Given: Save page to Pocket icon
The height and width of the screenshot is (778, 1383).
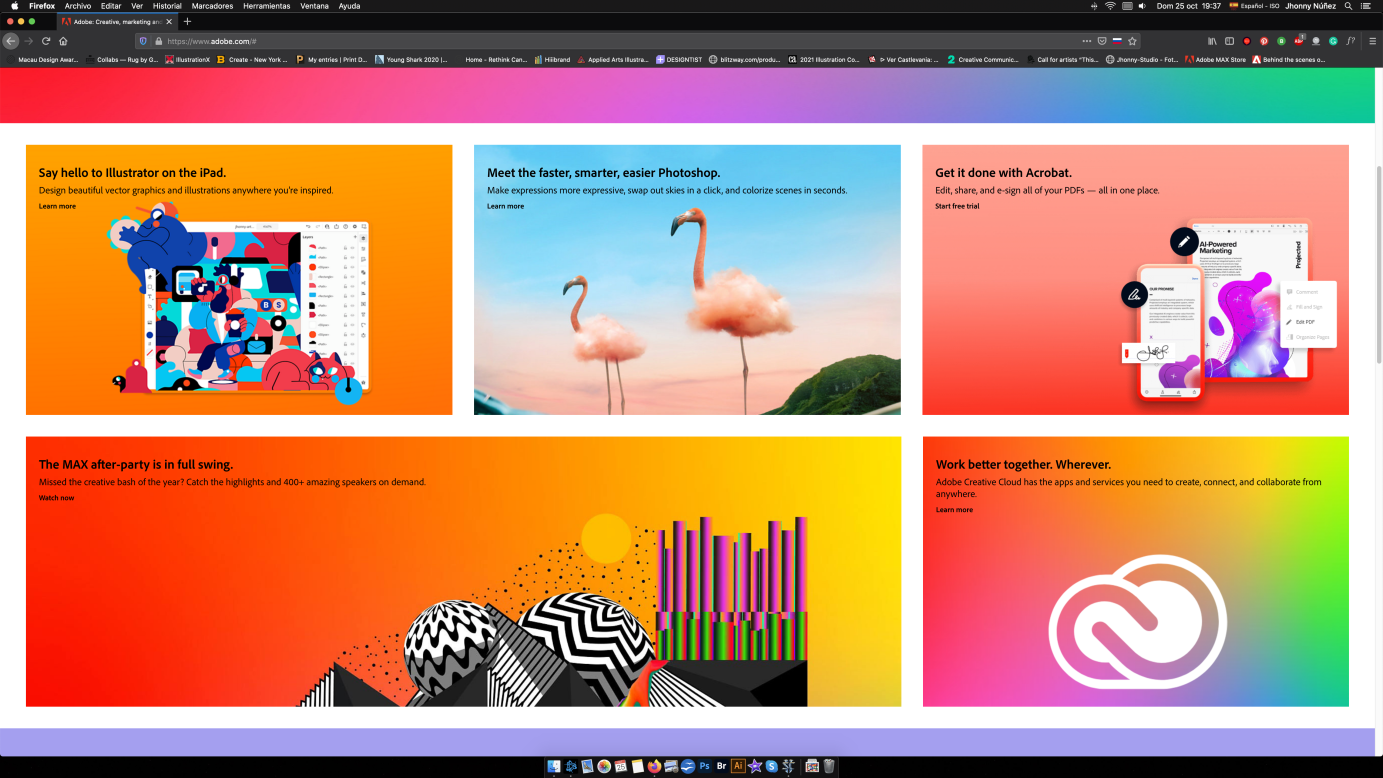Looking at the screenshot, I should click(1102, 41).
